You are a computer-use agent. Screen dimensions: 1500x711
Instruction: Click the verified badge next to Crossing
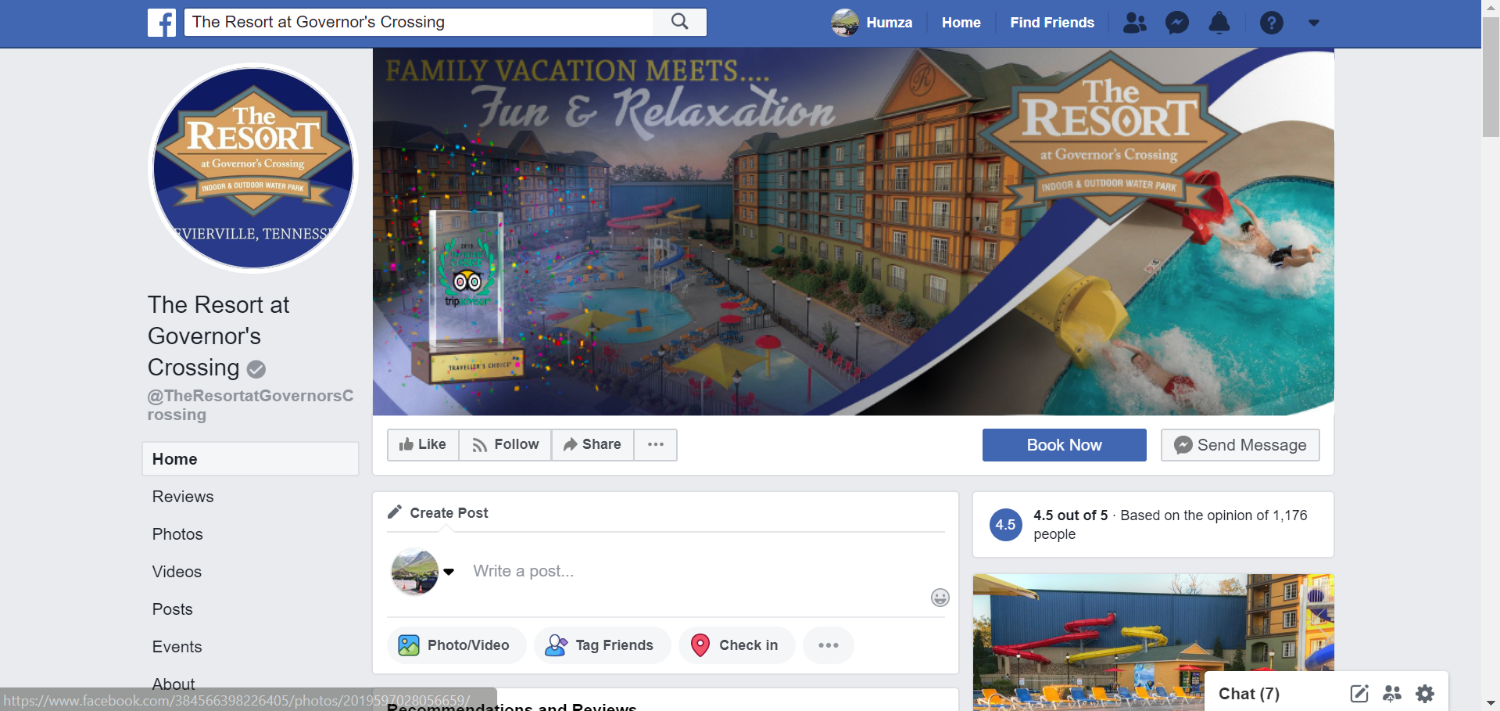coord(256,369)
